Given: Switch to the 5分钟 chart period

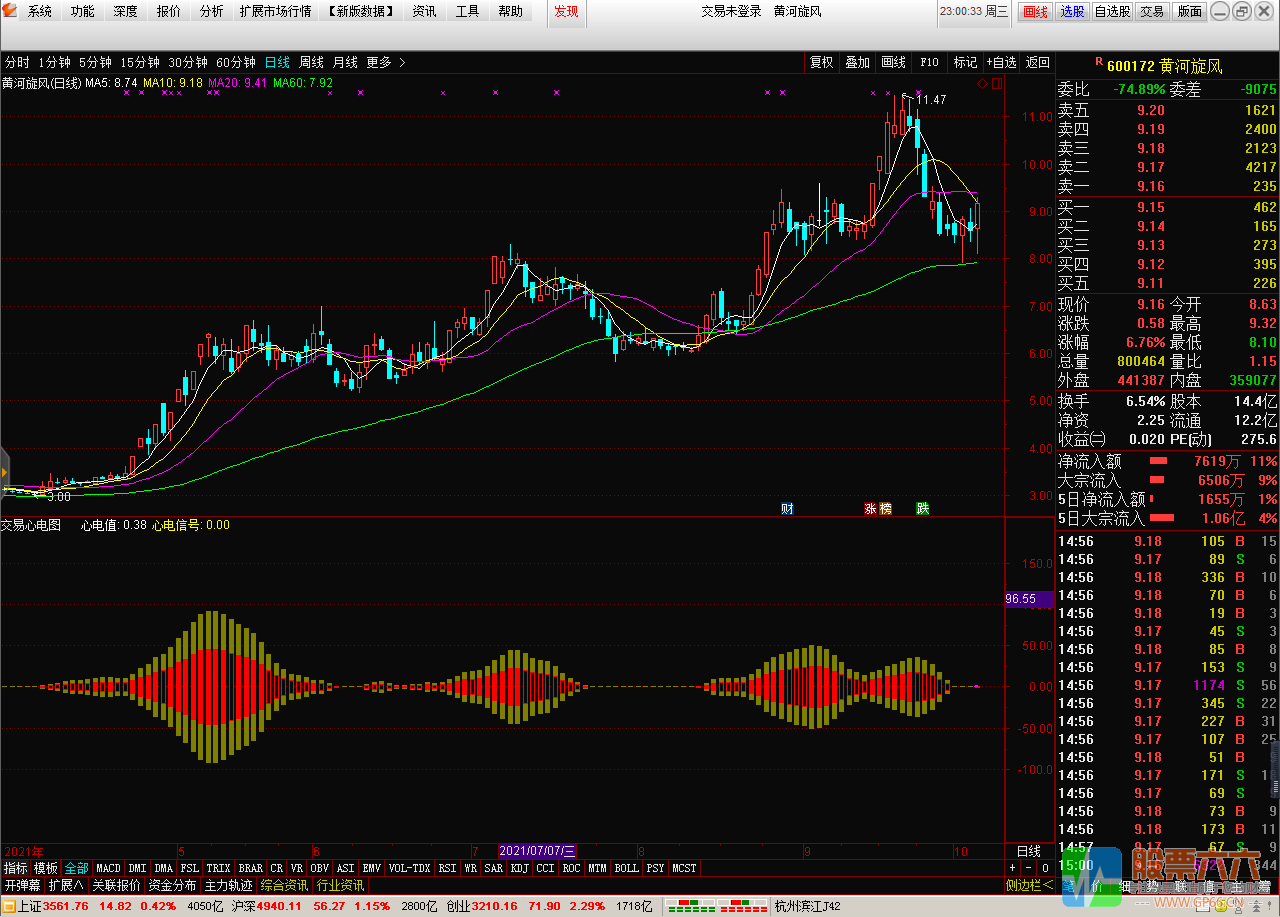Looking at the screenshot, I should coord(95,62).
